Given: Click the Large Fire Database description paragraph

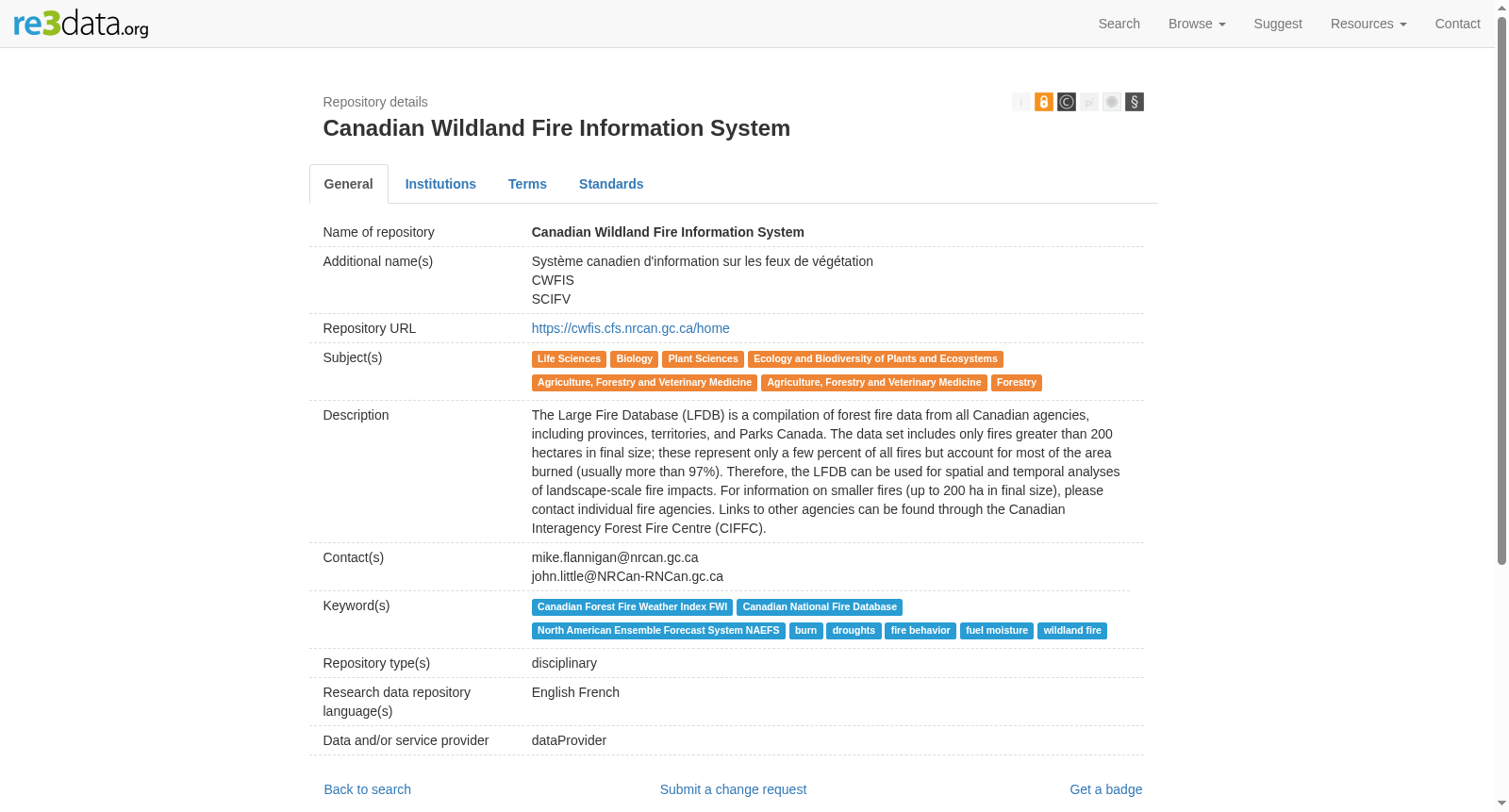Looking at the screenshot, I should 826,472.
